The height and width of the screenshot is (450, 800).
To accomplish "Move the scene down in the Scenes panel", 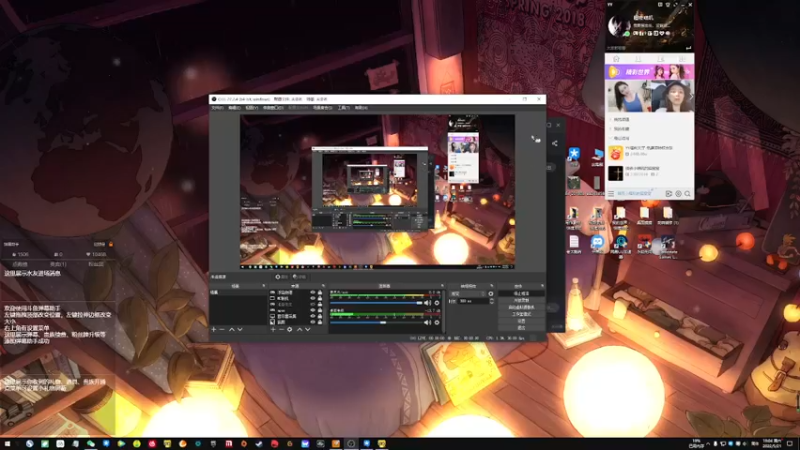I will (240, 330).
